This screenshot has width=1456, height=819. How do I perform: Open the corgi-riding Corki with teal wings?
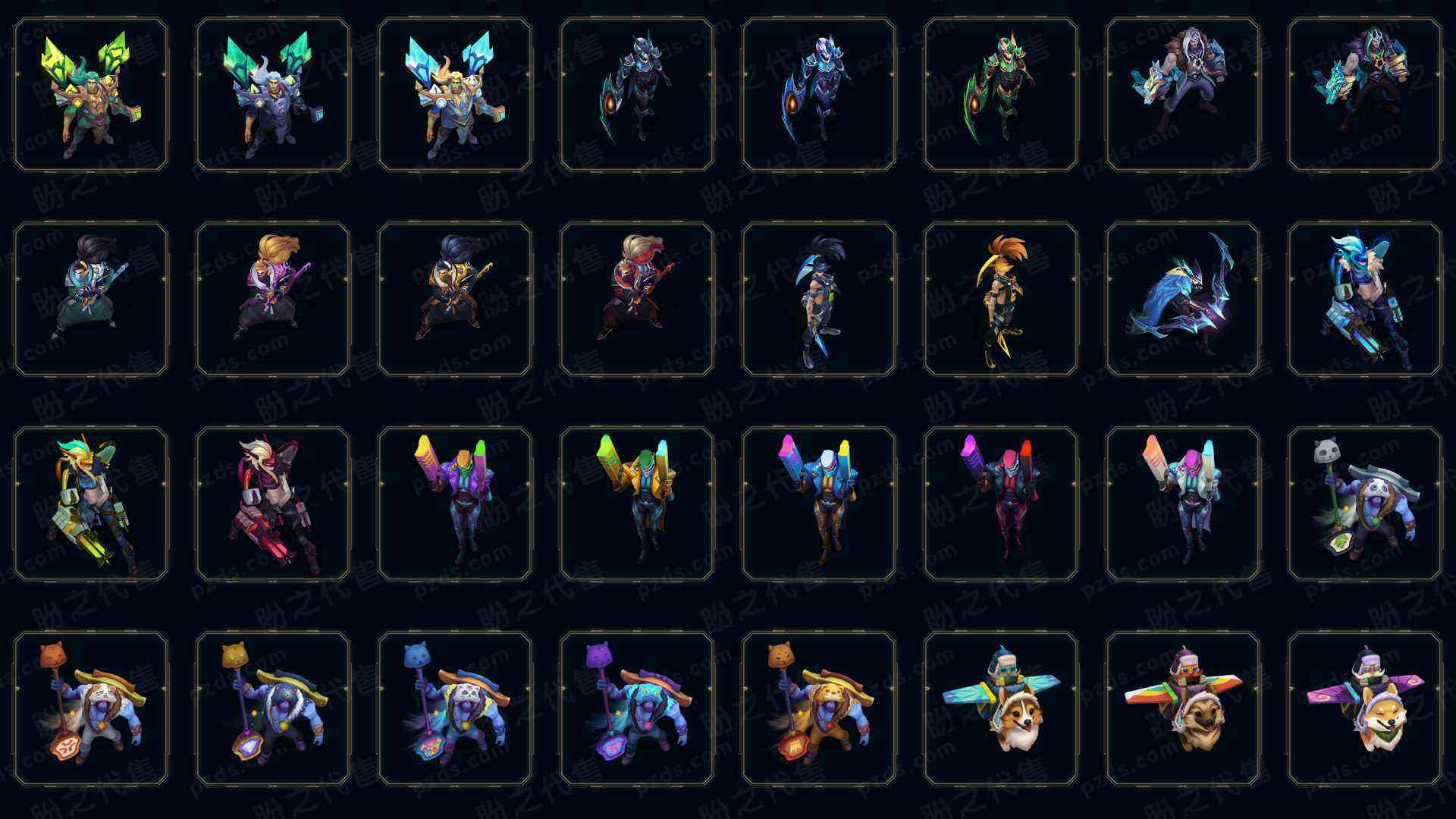[1001, 708]
